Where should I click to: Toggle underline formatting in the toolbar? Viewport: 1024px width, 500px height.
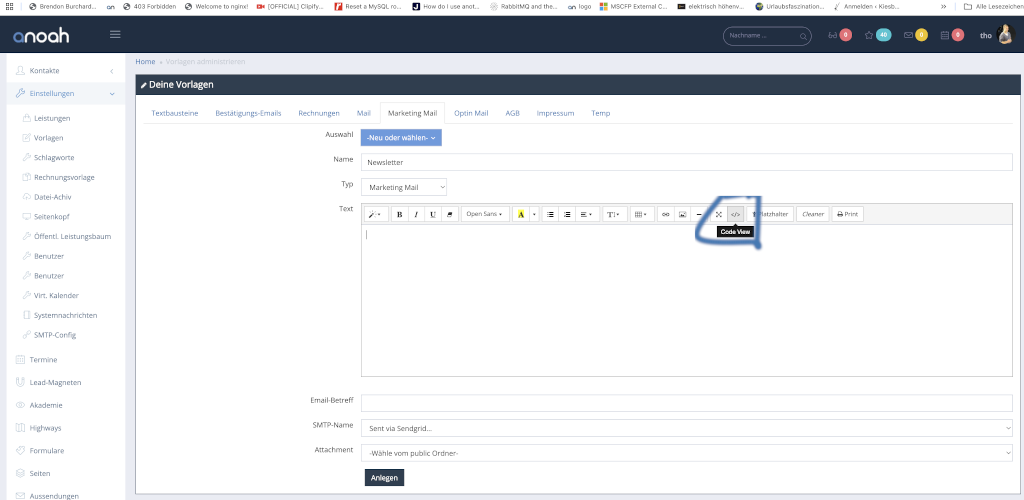pos(433,214)
